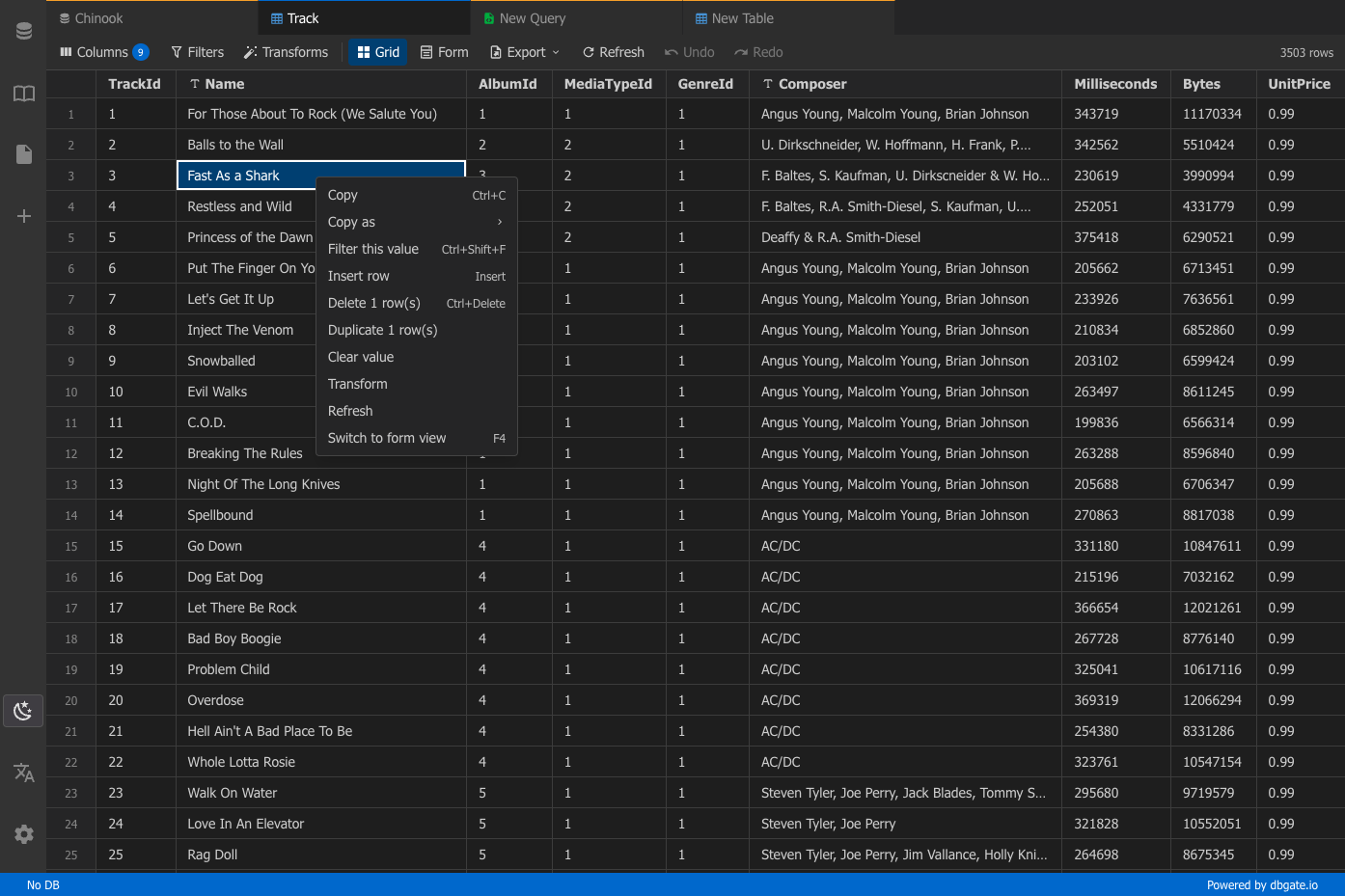Select the cell 'Balls to the Wall'
This screenshot has width=1345, height=896.
coord(321,145)
